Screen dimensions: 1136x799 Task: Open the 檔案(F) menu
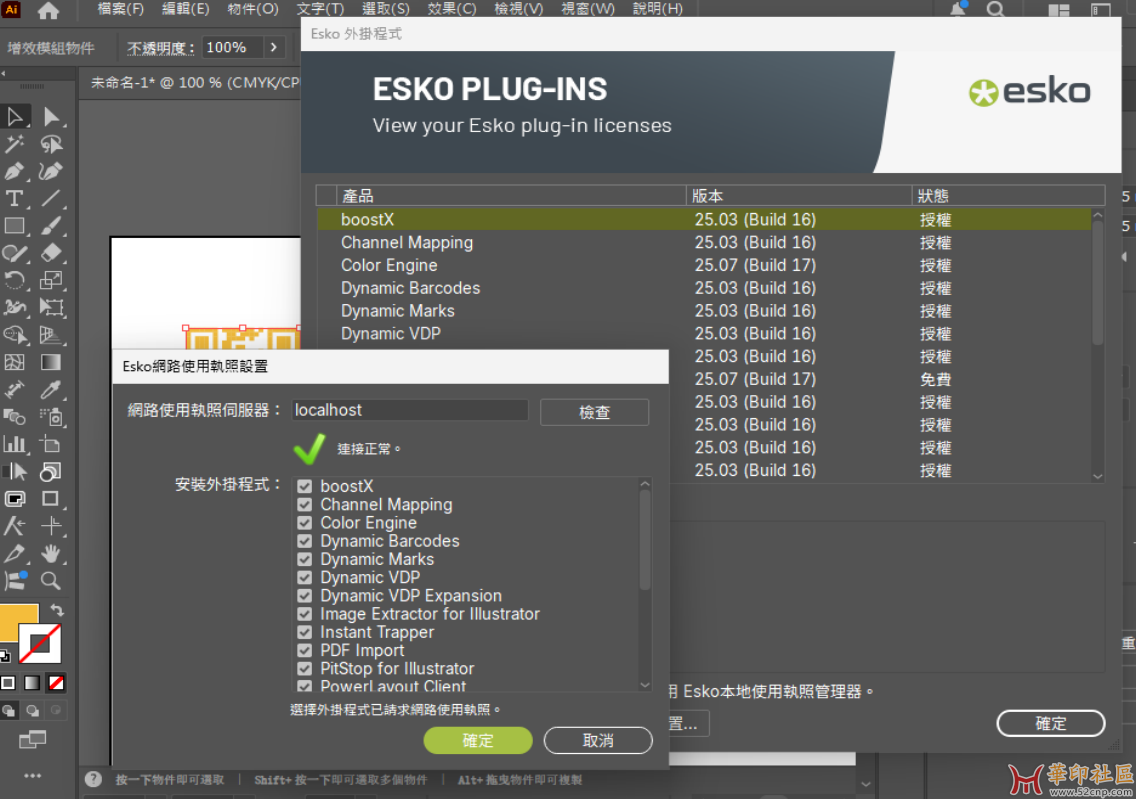pos(121,9)
